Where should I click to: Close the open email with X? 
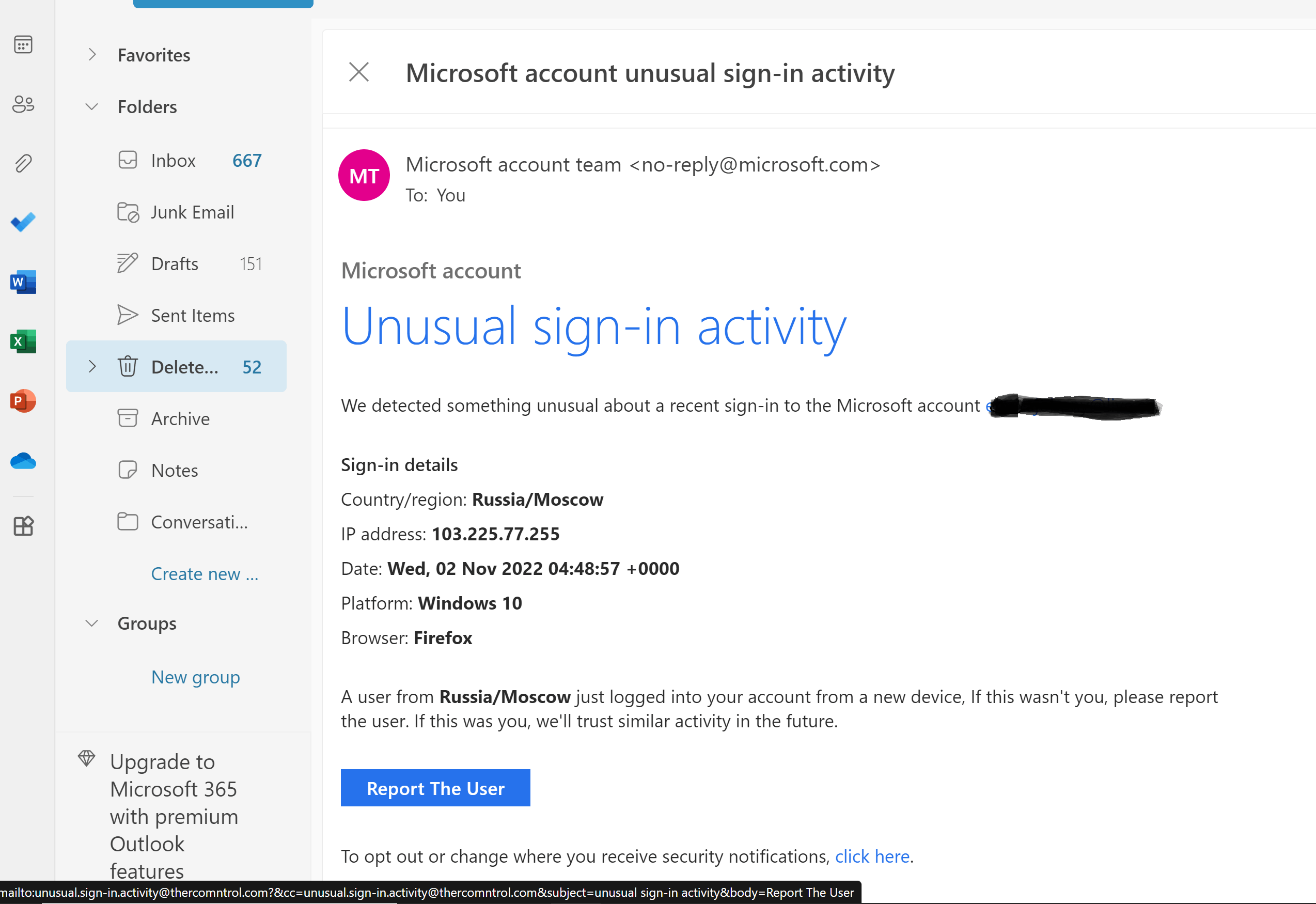click(x=359, y=72)
